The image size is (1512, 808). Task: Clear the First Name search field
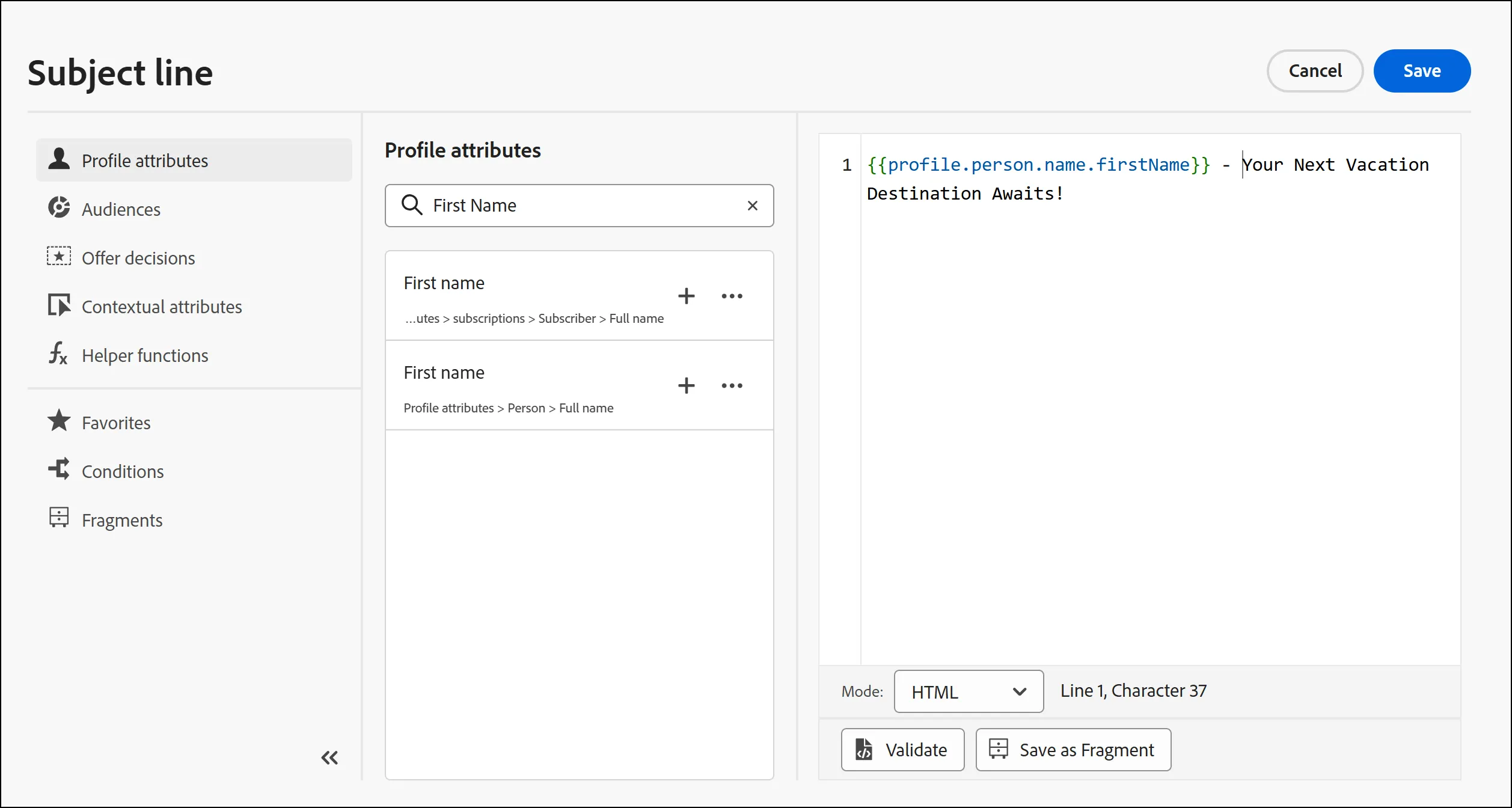[x=752, y=206]
